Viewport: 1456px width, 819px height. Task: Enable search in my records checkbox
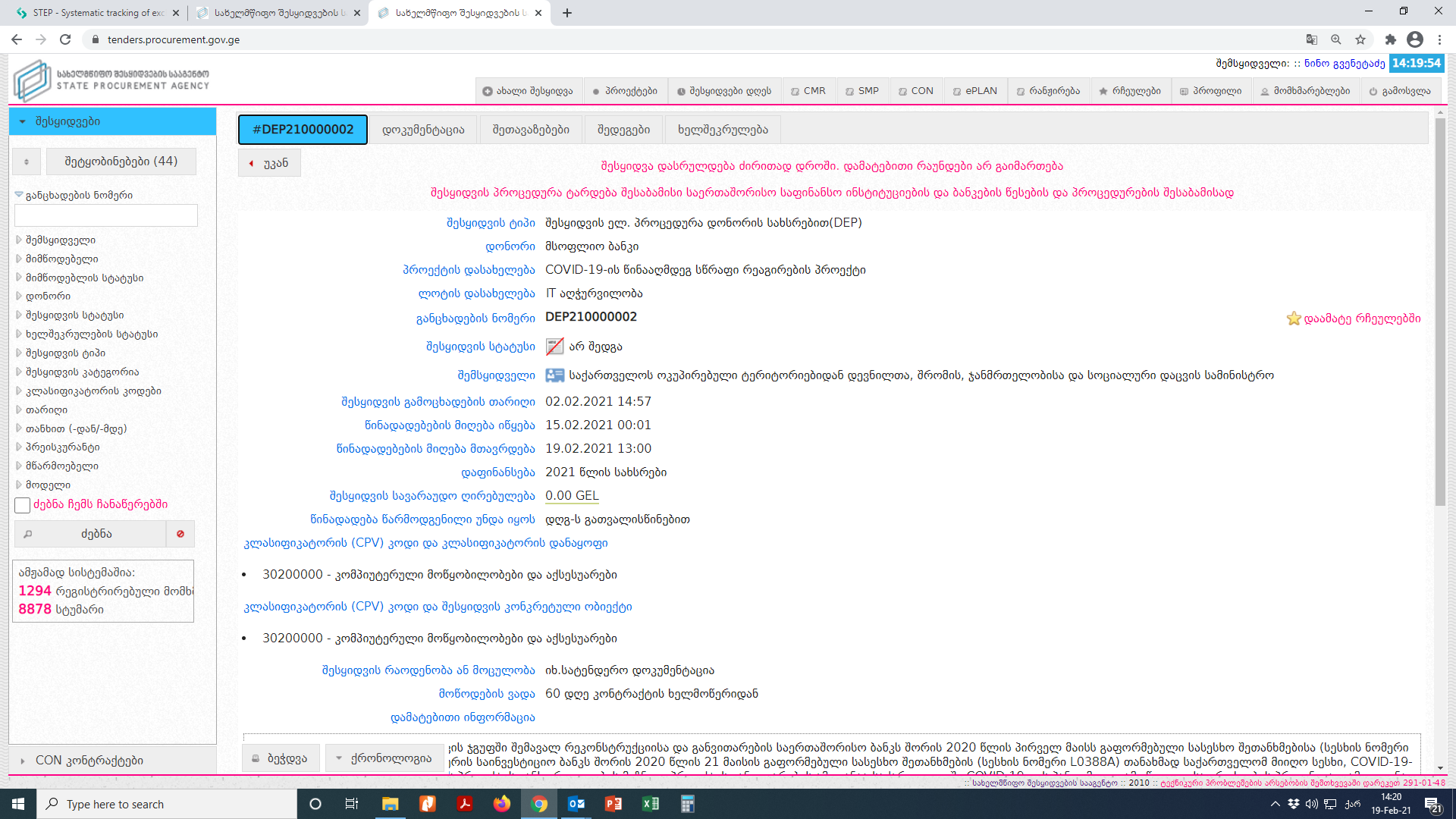(x=23, y=505)
